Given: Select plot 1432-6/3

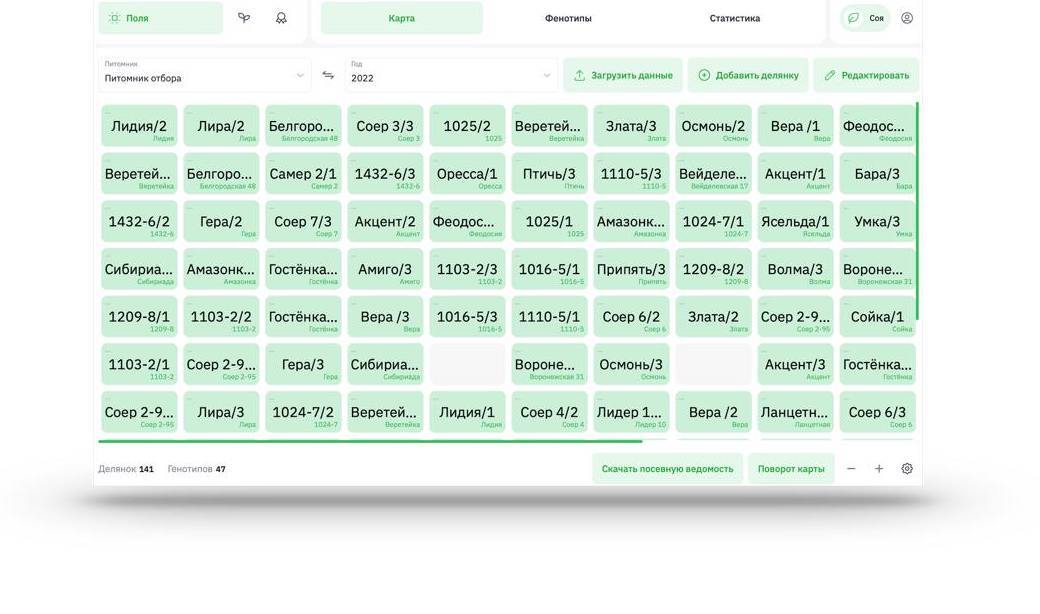Looking at the screenshot, I should pos(385,174).
